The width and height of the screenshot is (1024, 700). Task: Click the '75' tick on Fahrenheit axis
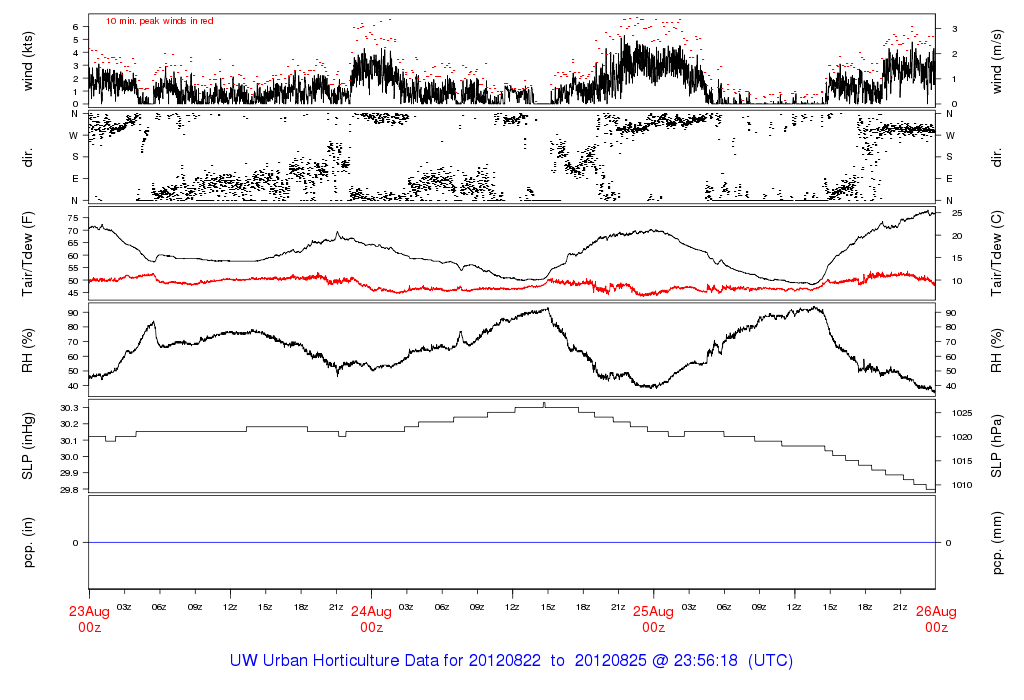tap(72, 218)
